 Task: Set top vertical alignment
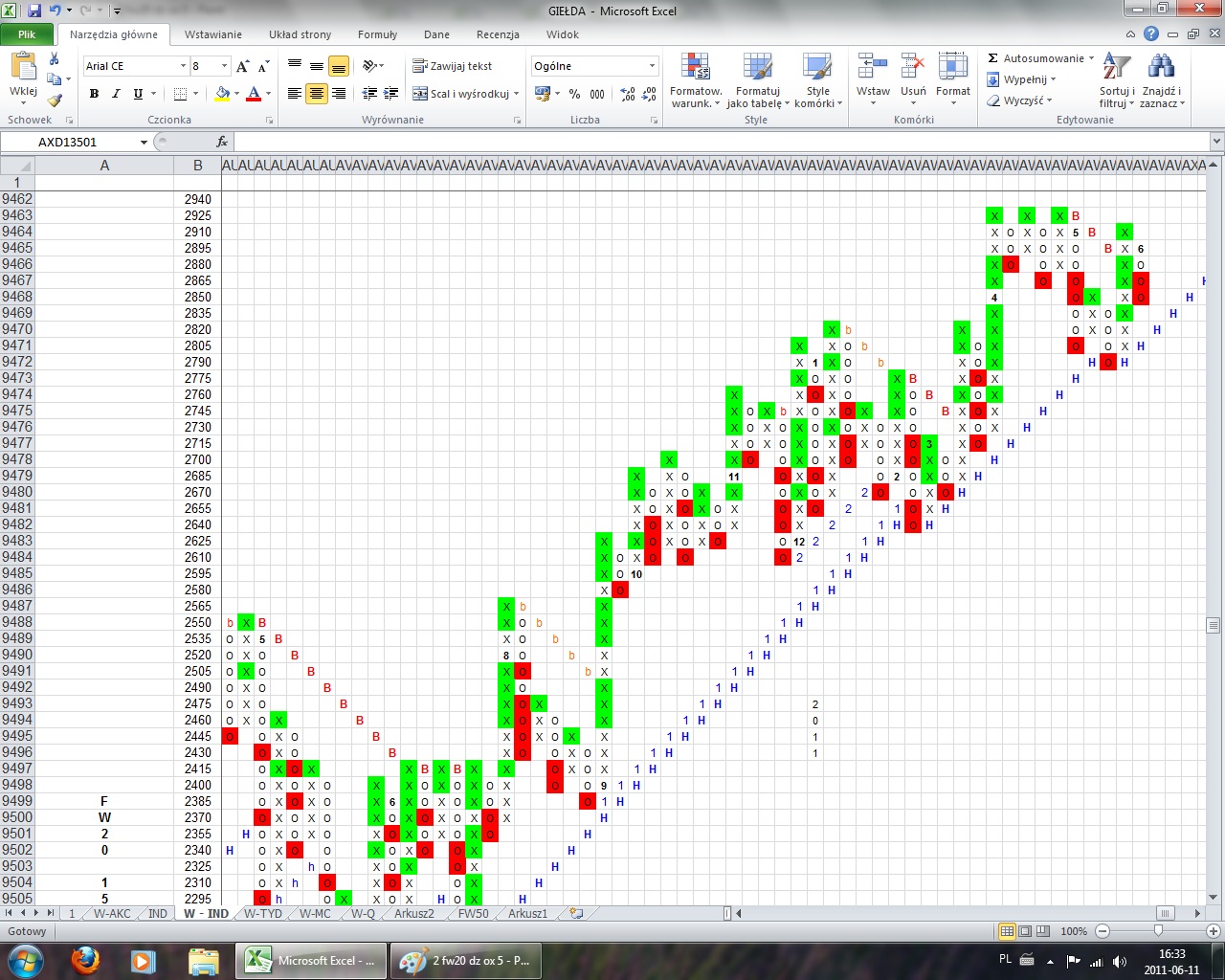[x=295, y=66]
